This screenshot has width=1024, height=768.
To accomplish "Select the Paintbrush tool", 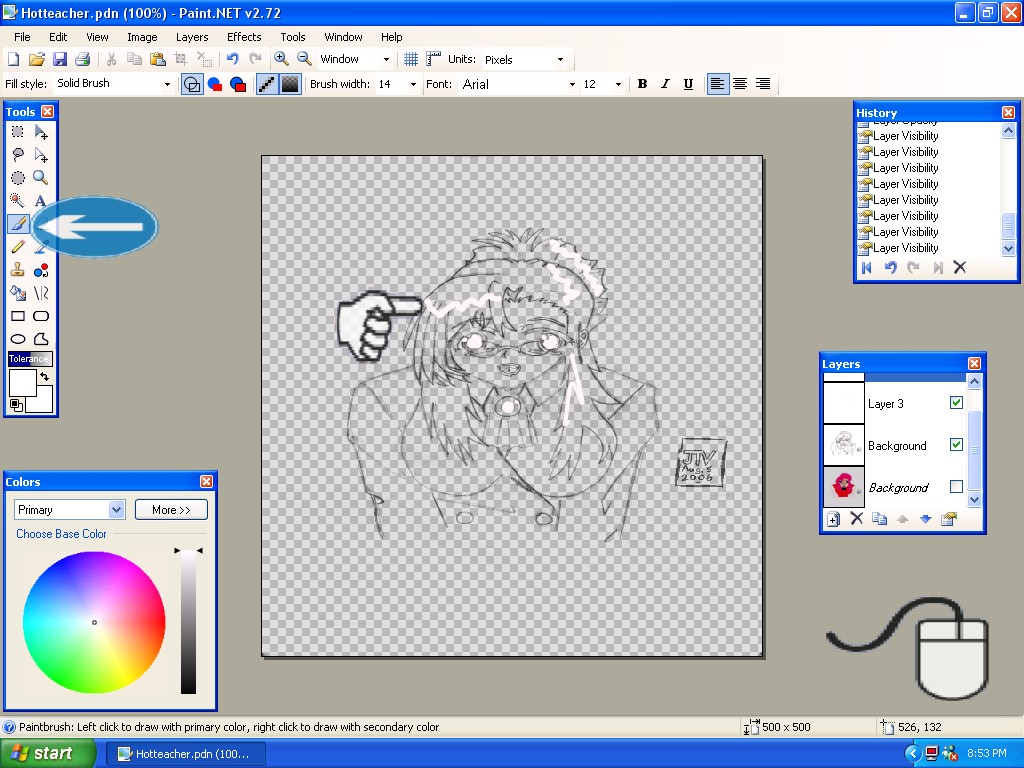I will (18, 224).
